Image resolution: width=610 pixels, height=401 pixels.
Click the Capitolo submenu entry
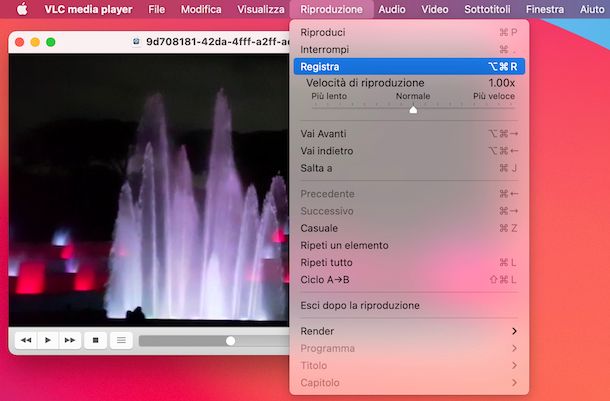tap(409, 383)
